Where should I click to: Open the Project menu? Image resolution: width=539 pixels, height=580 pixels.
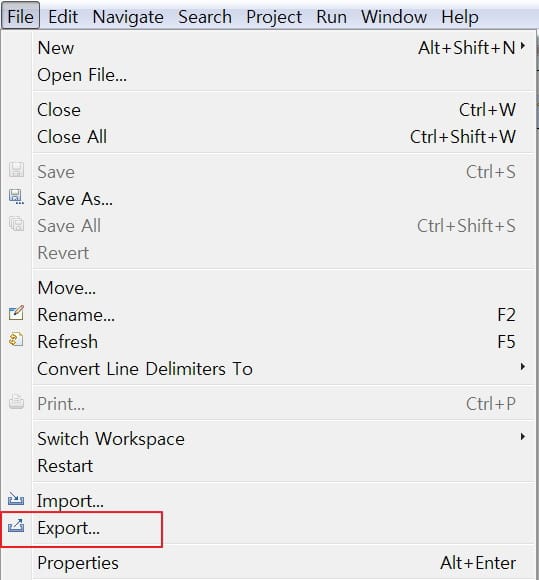(274, 17)
